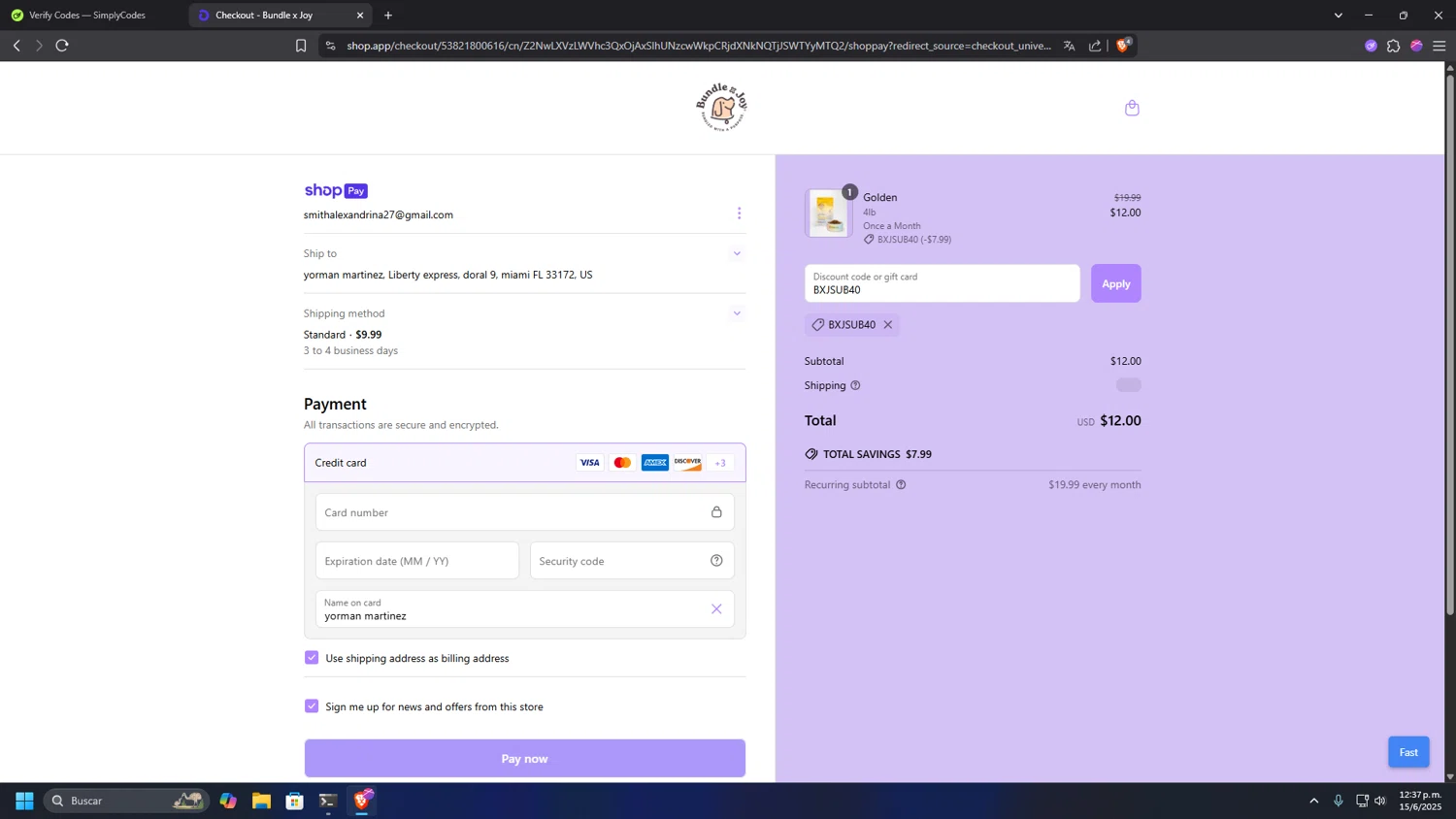Click the Discount code or gift card field

[943, 283]
